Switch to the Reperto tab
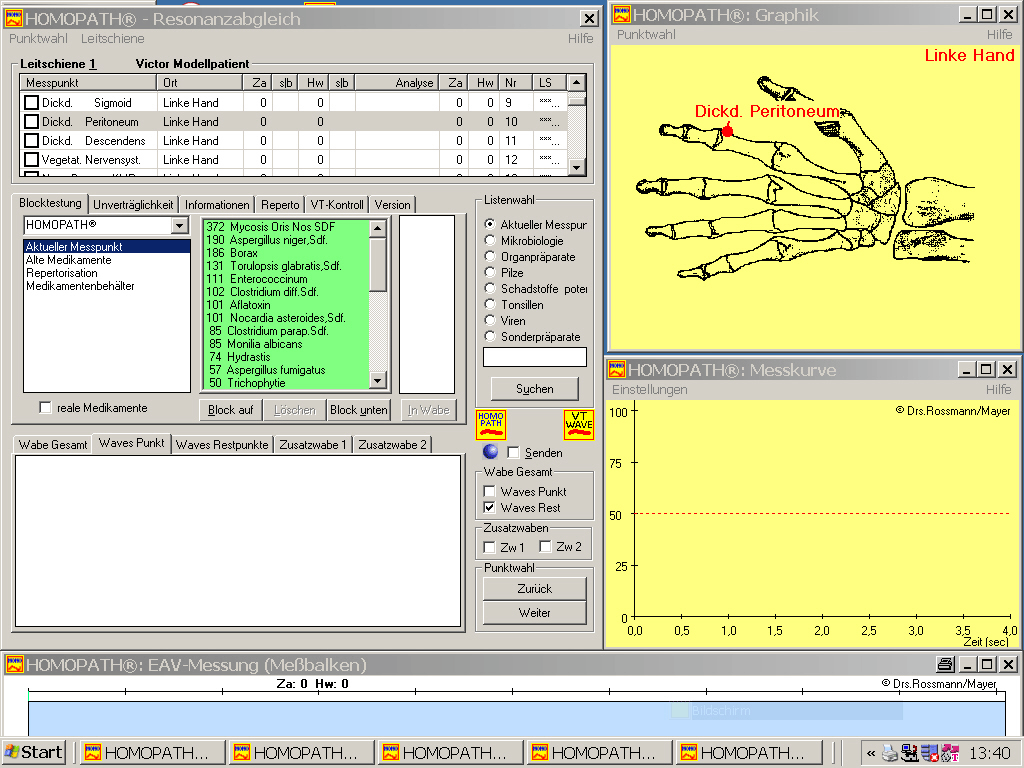 coord(280,204)
